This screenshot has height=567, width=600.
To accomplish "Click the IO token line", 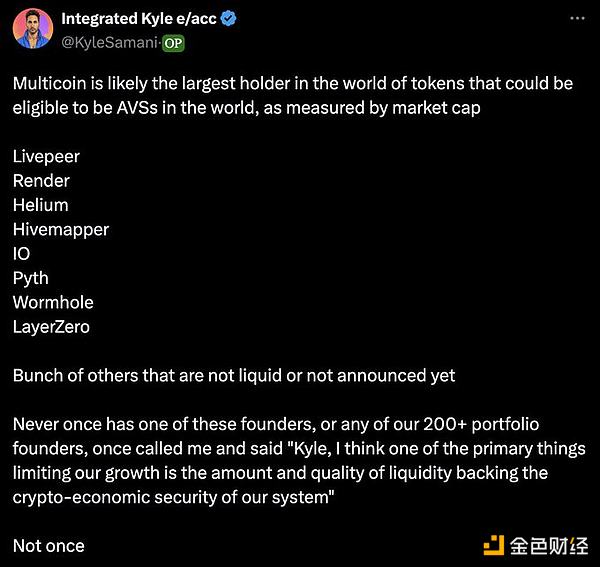I will pos(22,254).
